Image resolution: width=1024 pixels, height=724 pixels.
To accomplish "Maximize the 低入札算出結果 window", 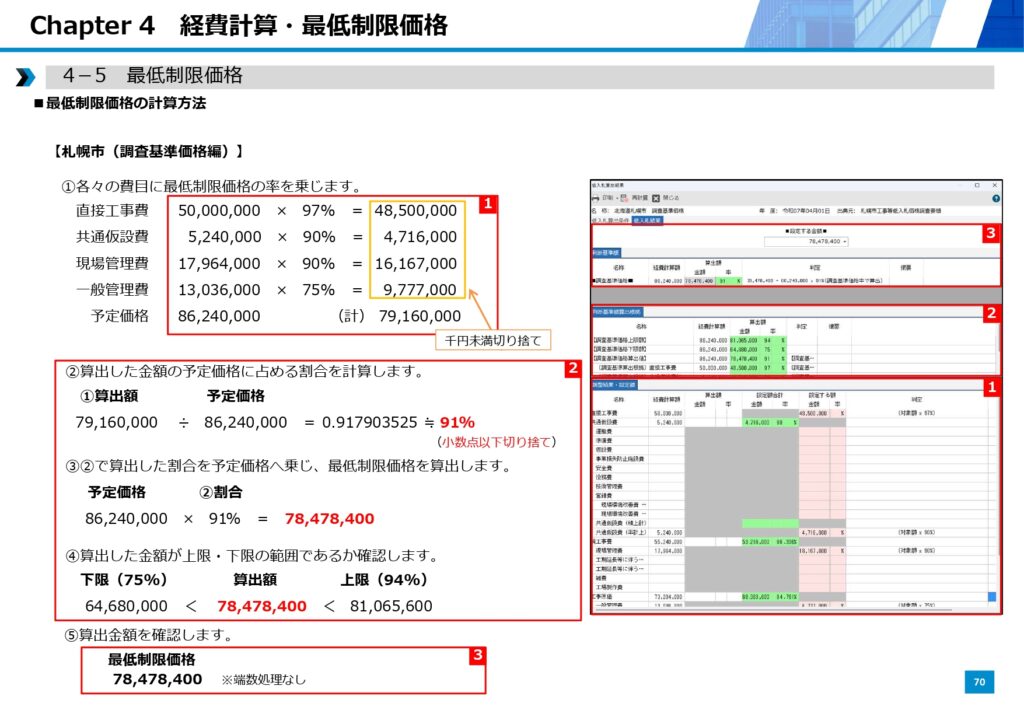I will [977, 185].
